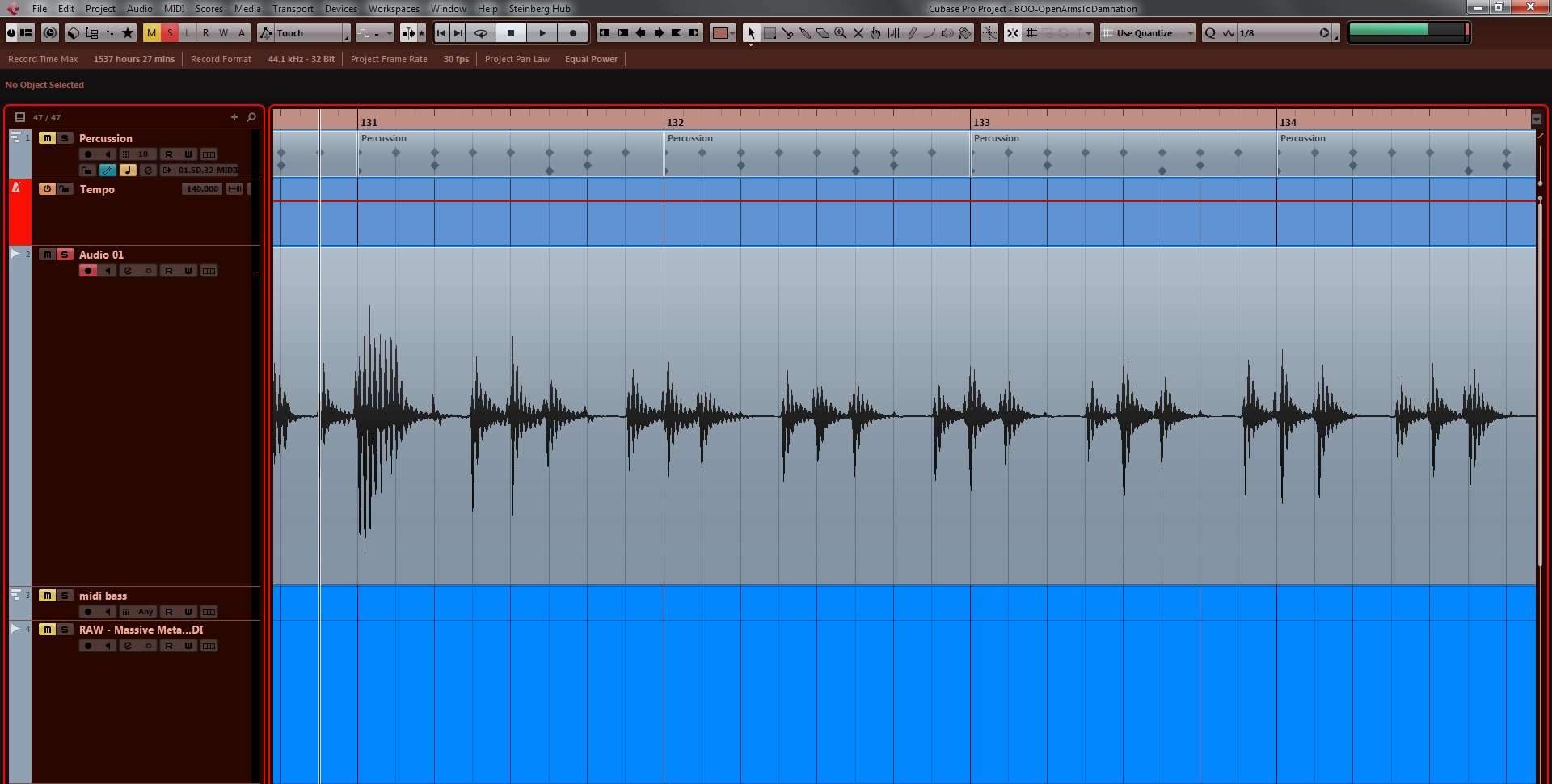Toggle solo on Audio 01 track
Image resolution: width=1552 pixels, height=784 pixels.
65,255
